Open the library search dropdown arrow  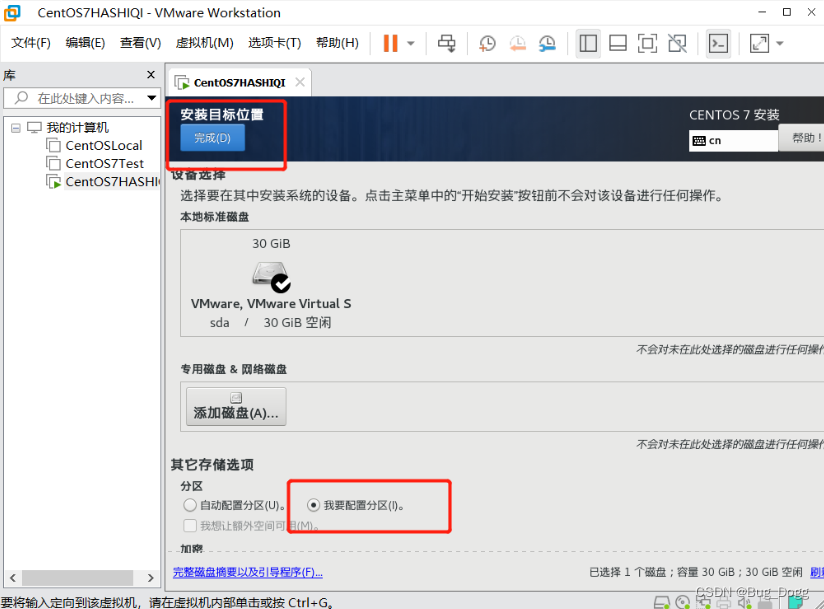[x=152, y=98]
